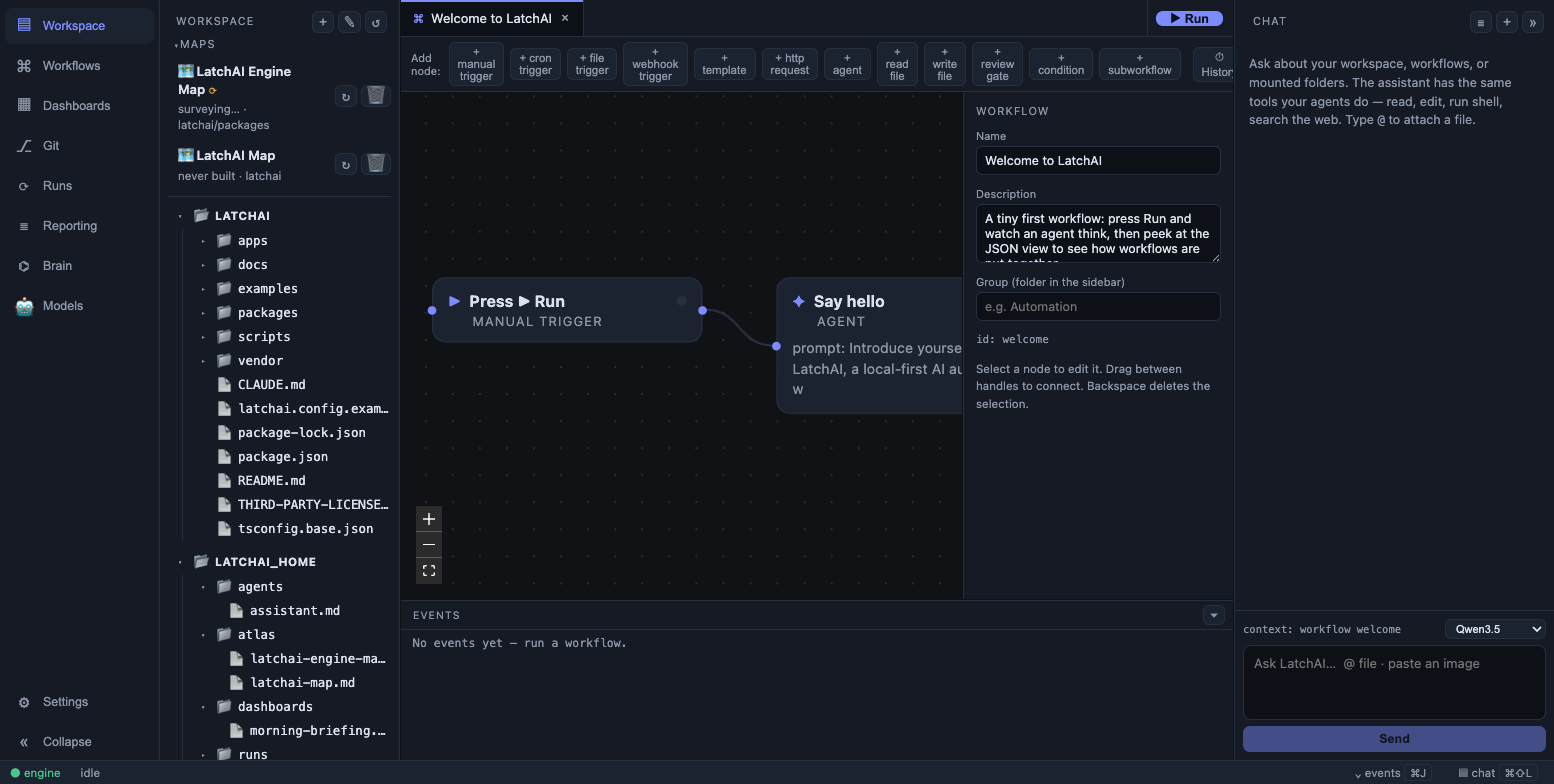The width and height of the screenshot is (1554, 784).
Task: Add an agent node
Action: coord(847,64)
